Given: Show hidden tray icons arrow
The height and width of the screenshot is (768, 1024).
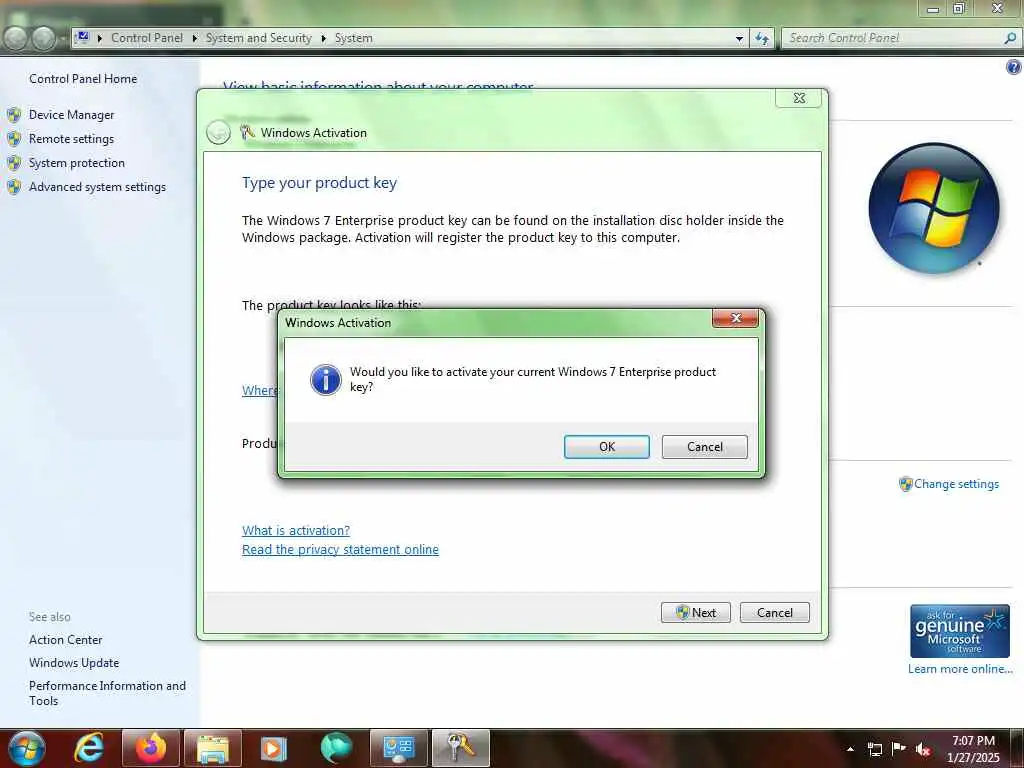Looking at the screenshot, I should click(850, 749).
